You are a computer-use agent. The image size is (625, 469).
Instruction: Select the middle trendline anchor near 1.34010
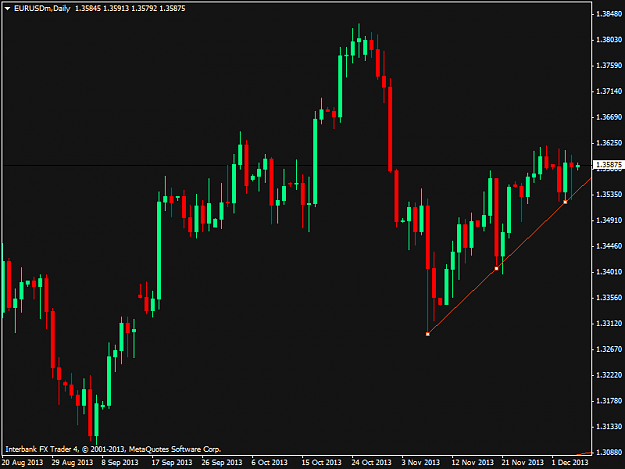point(496,269)
